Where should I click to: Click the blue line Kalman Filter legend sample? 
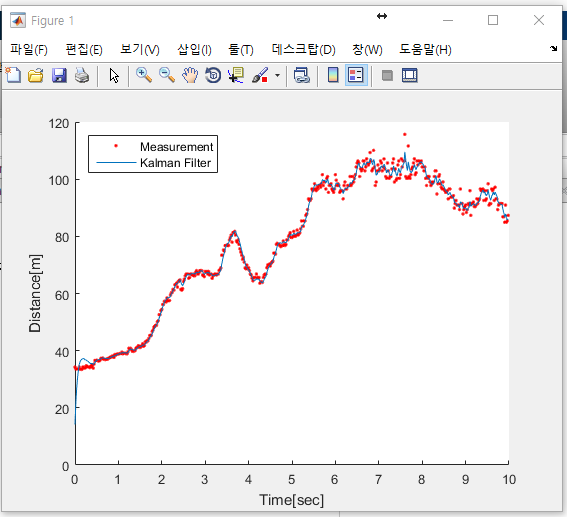[x=116, y=163]
